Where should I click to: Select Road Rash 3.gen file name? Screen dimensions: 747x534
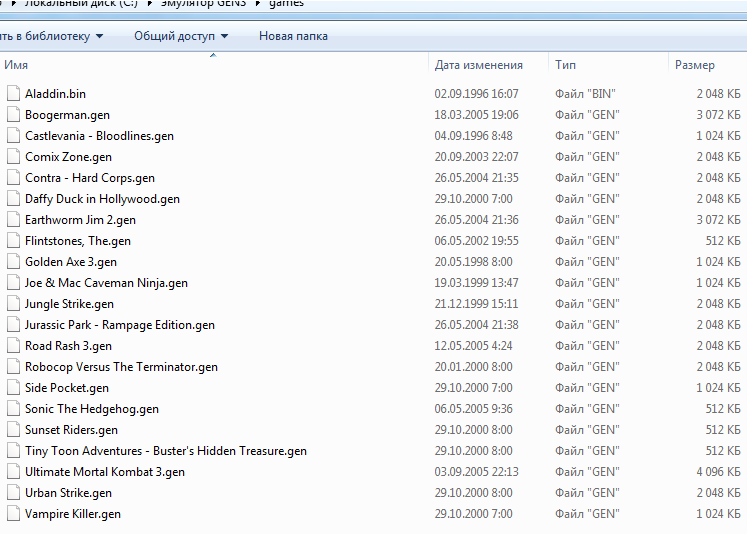tap(68, 346)
